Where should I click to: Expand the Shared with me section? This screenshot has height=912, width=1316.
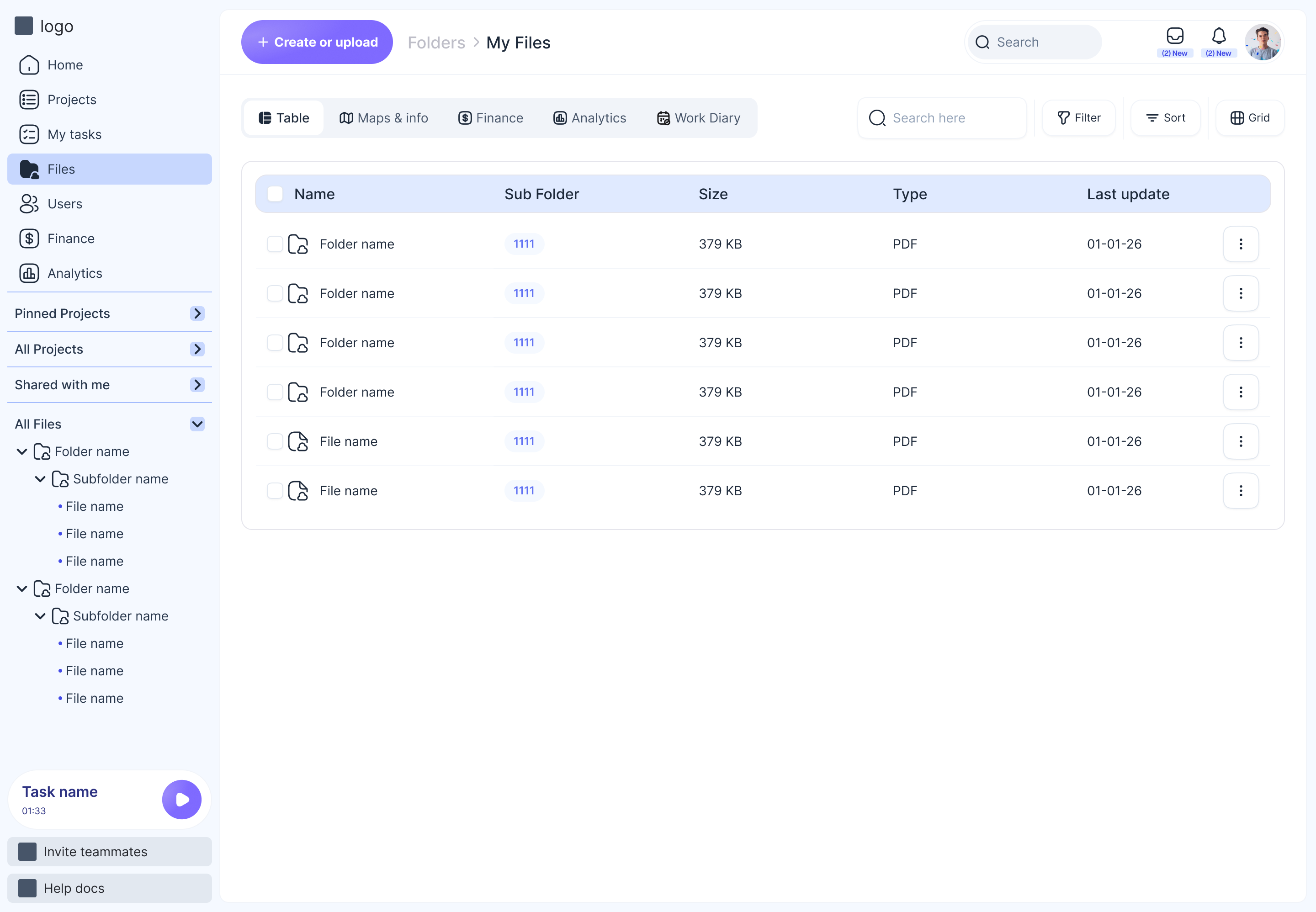(x=197, y=385)
